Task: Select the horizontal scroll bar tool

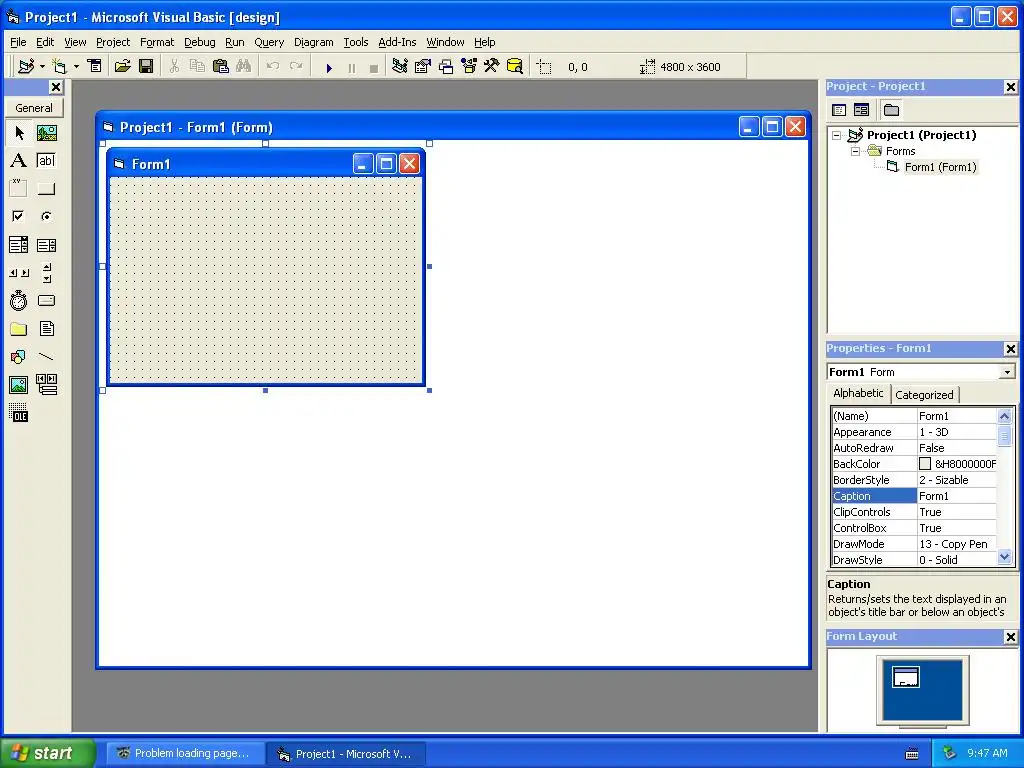Action: point(19,273)
